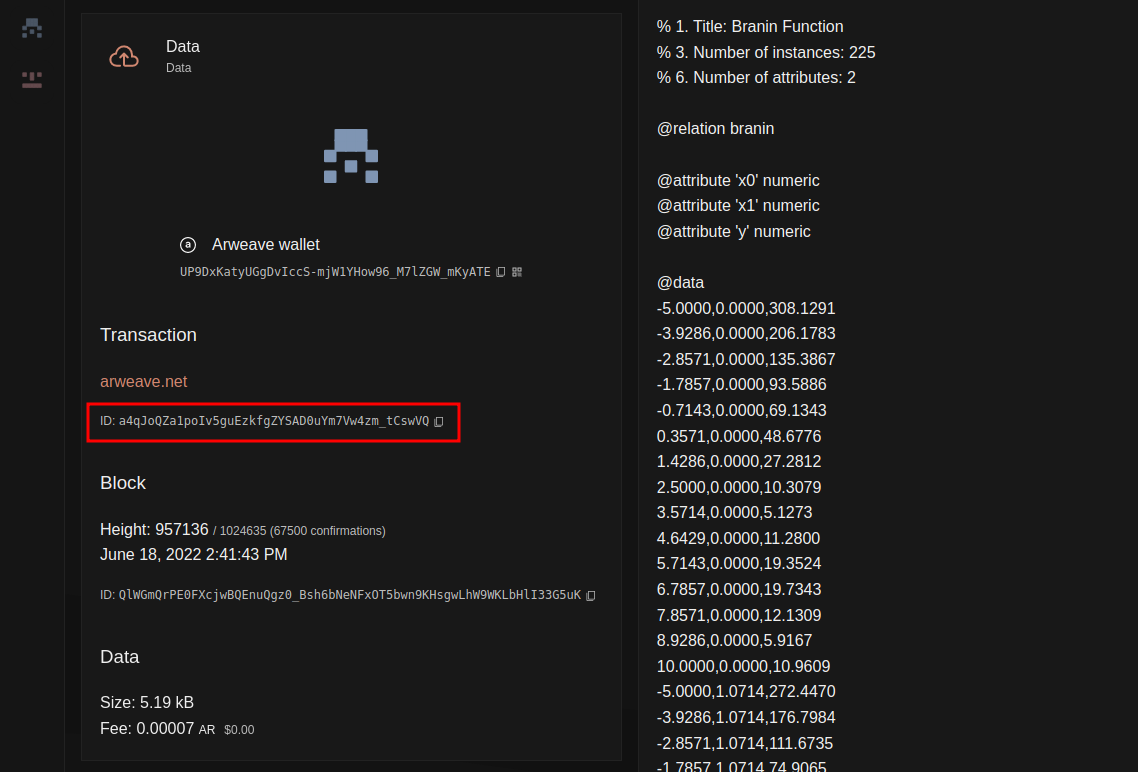This screenshot has height=772, width=1138.
Task: Click data row '2.5000,0.0000,10.3079'
Action: 739,488
